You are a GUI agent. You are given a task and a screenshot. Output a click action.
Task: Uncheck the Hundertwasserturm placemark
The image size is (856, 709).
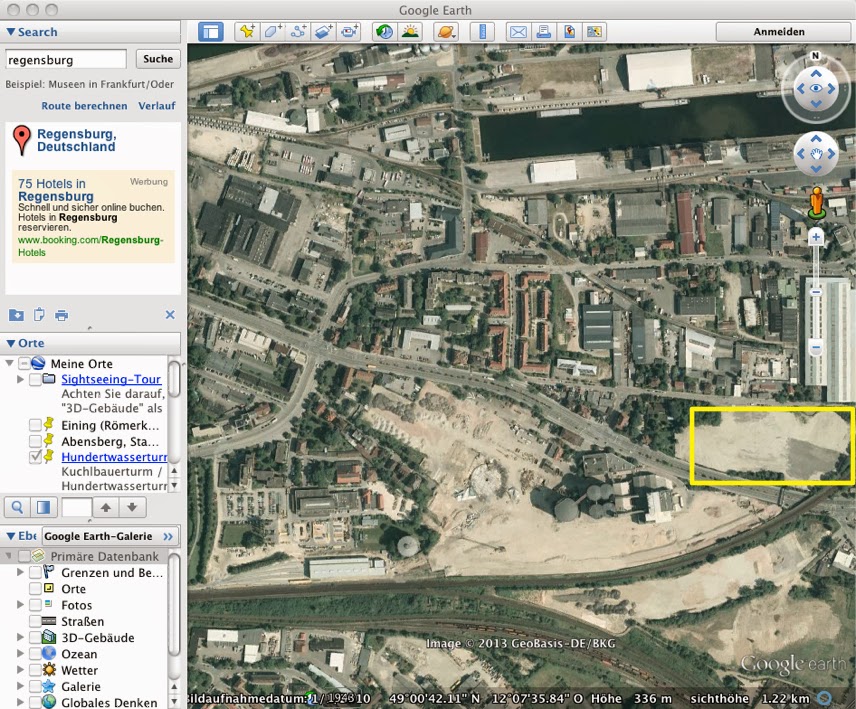(35, 457)
